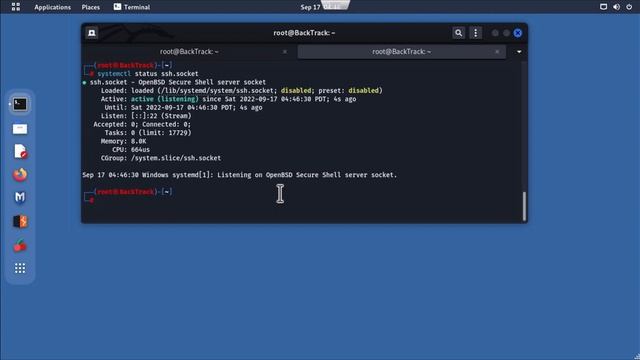Click the 'preset: disabled' text
640x360 pixels.
349,91
